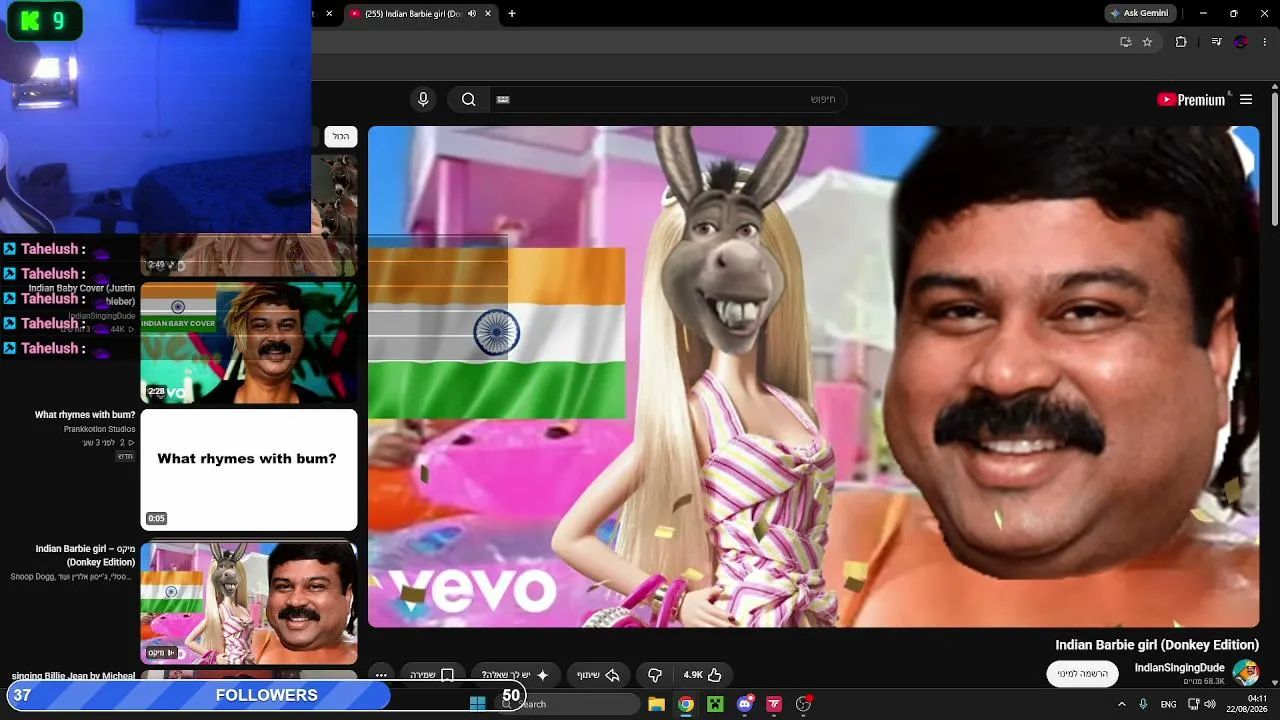Click the Windows Start button
Viewport: 1280px width, 720px height.
point(477,704)
